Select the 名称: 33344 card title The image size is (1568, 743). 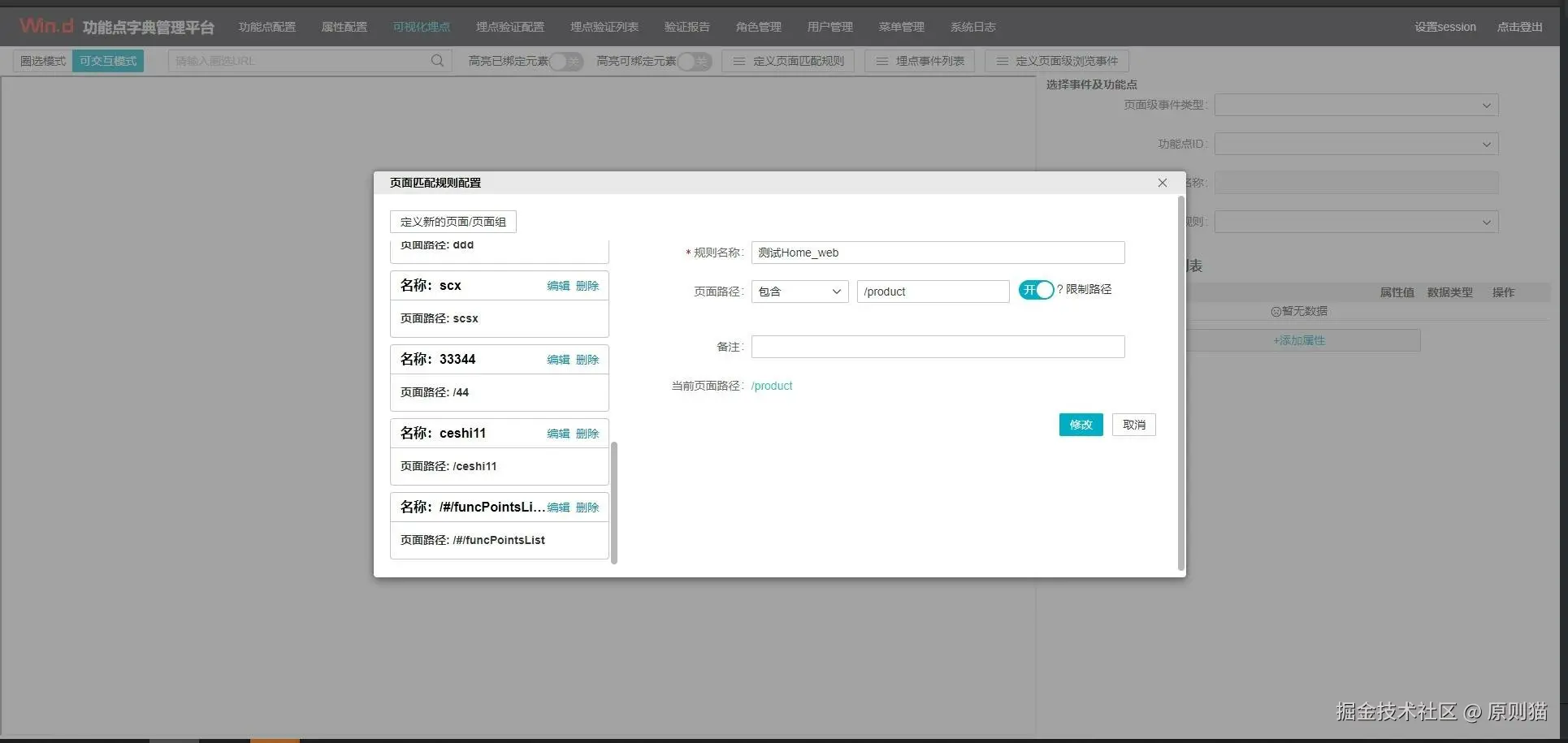[438, 359]
